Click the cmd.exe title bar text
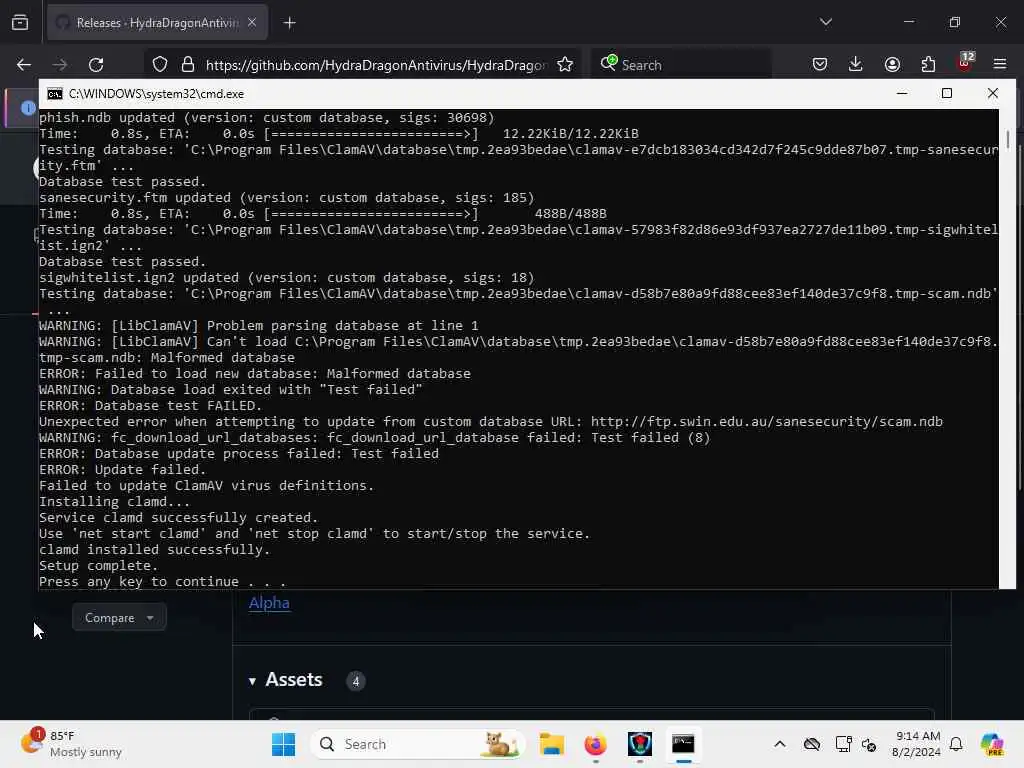The width and height of the screenshot is (1024, 768). (x=156, y=94)
